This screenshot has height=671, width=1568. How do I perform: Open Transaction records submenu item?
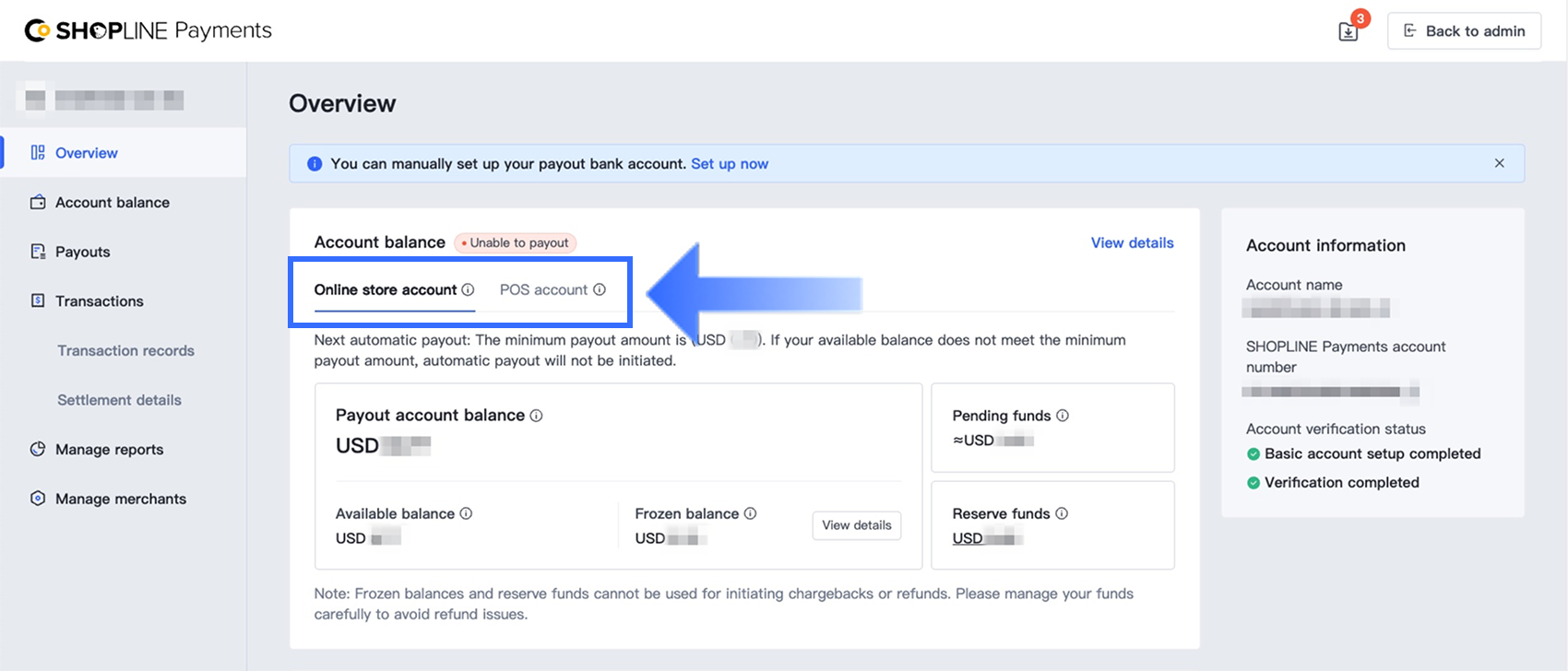coord(125,350)
